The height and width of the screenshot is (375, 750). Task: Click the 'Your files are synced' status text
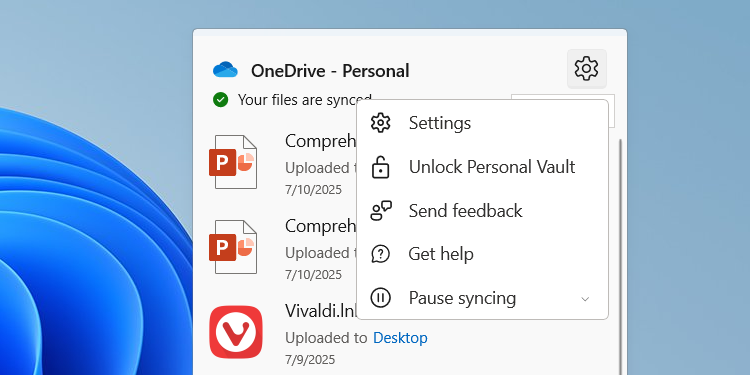click(x=305, y=99)
